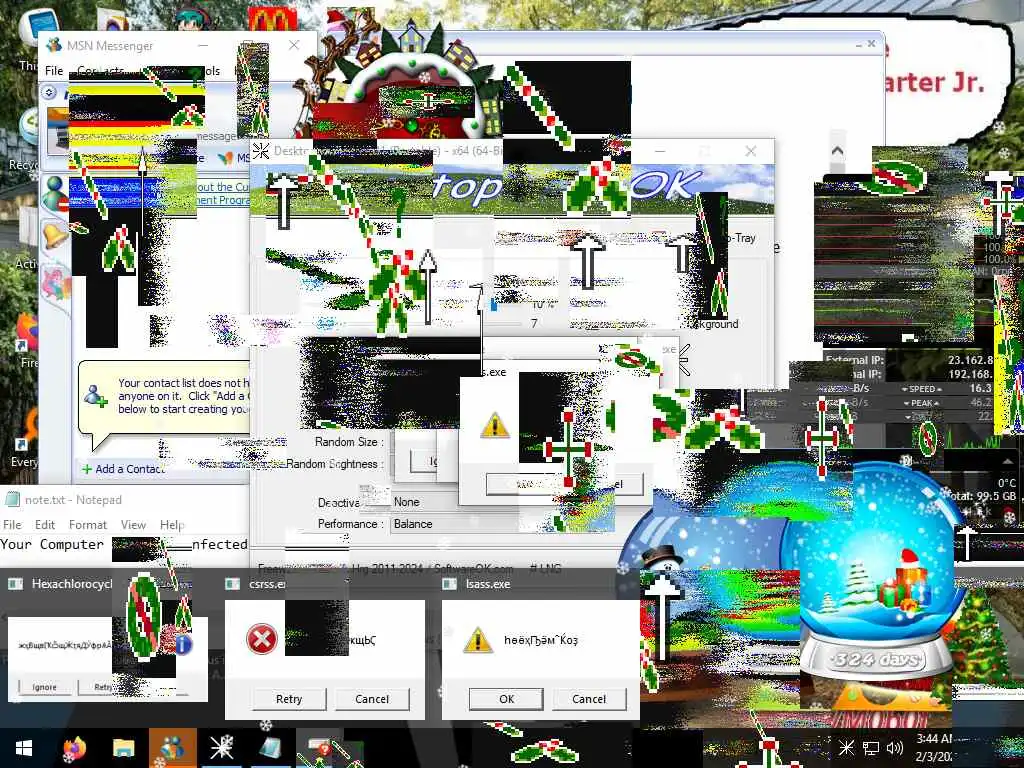Click the Notepad title bar icon
Viewport: 1024px width, 768px height.
[12, 500]
